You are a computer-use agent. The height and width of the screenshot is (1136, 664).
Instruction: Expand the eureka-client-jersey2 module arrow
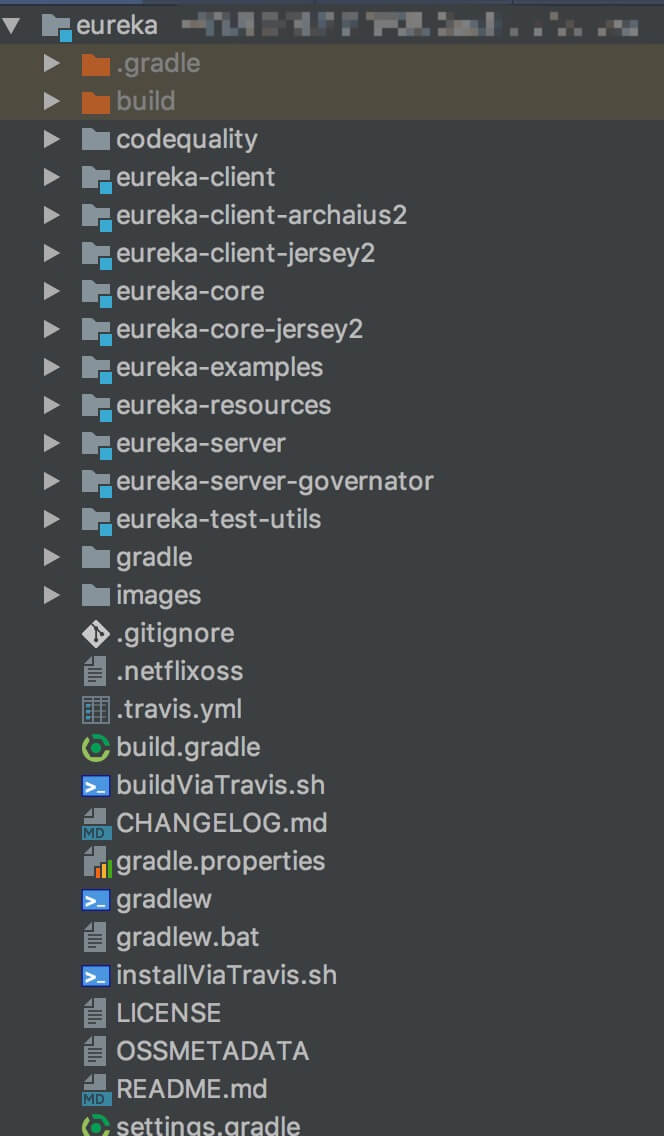pyautogui.click(x=51, y=253)
